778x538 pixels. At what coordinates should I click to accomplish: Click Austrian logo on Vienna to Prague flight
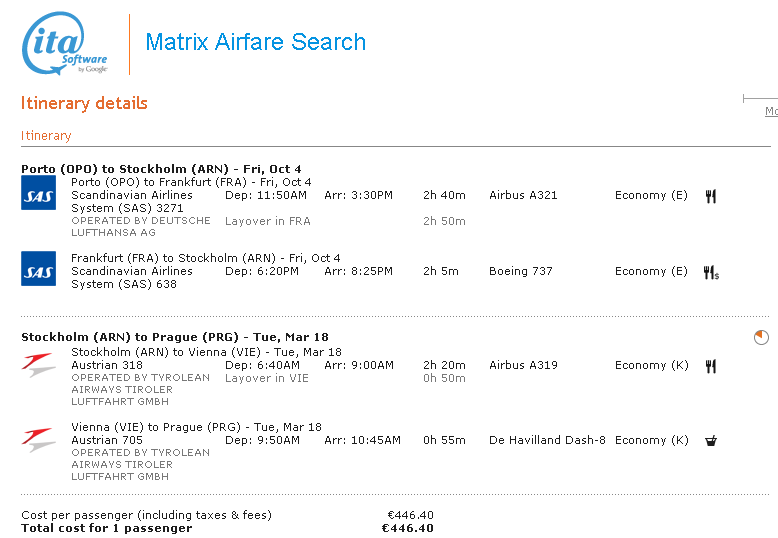click(39, 440)
